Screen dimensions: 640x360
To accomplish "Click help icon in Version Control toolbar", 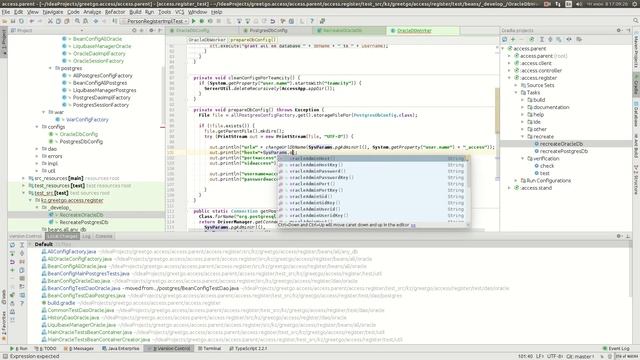I will (22, 303).
